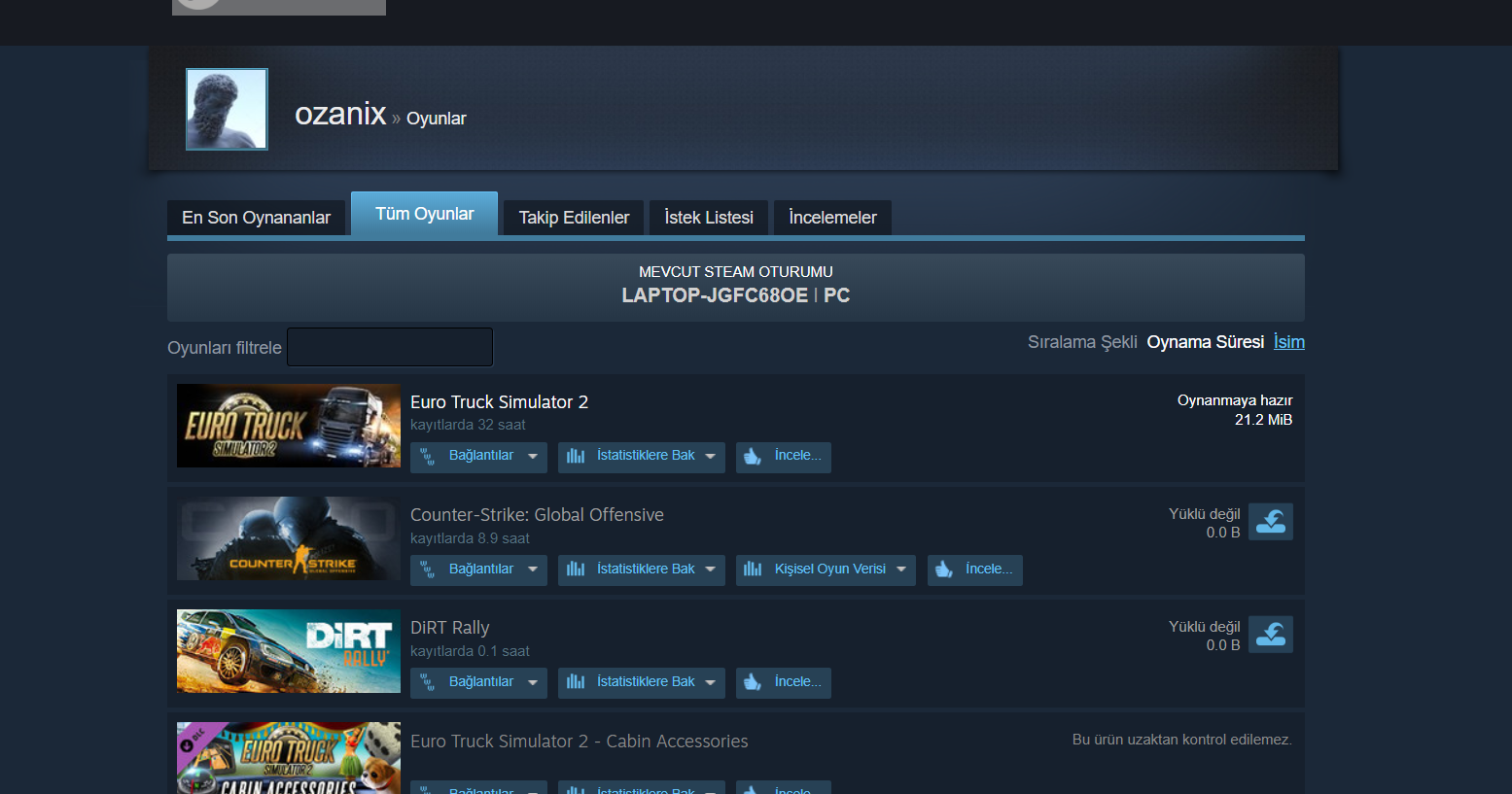Viewport: 1512px width, 794px height.
Task: Switch to En Son Oynananlar tab
Action: (256, 218)
